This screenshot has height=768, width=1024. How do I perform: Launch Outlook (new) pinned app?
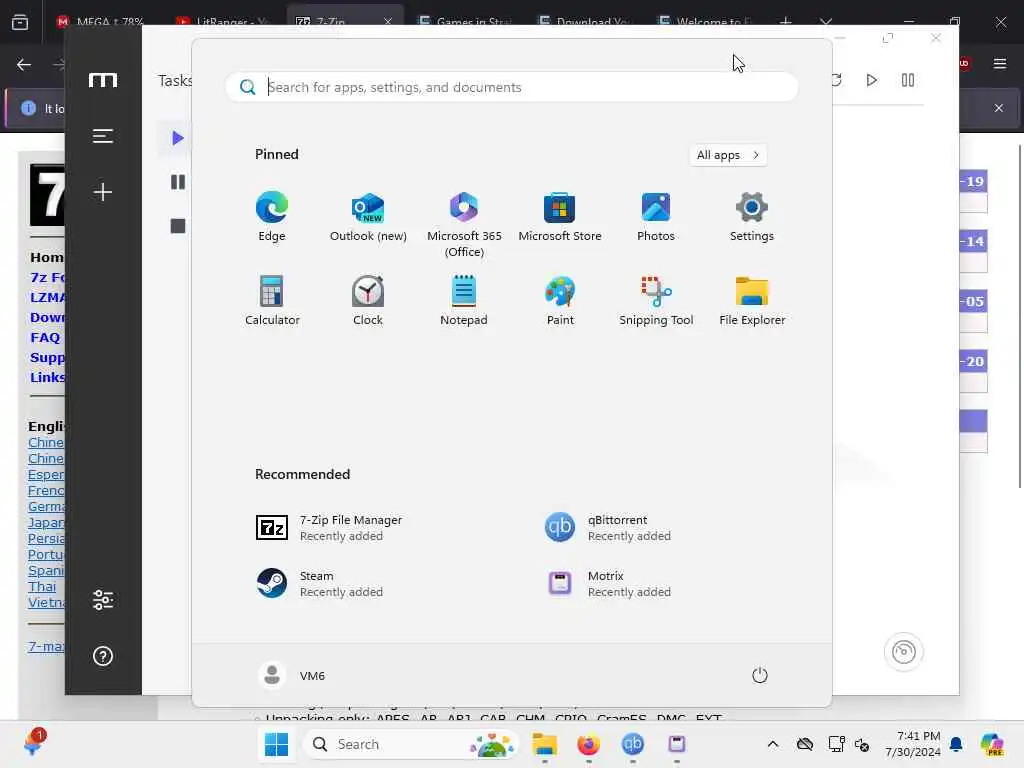pyautogui.click(x=368, y=217)
